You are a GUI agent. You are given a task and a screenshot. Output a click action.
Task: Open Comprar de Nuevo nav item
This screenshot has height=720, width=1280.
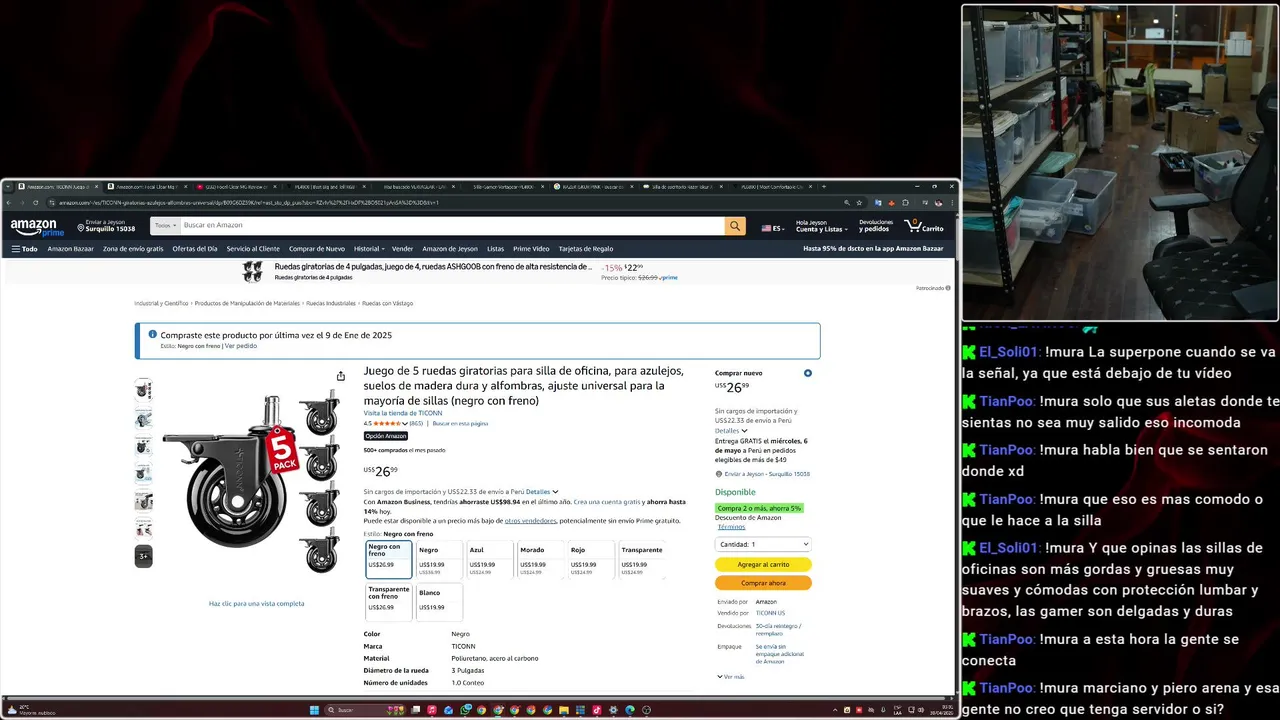pos(317,249)
